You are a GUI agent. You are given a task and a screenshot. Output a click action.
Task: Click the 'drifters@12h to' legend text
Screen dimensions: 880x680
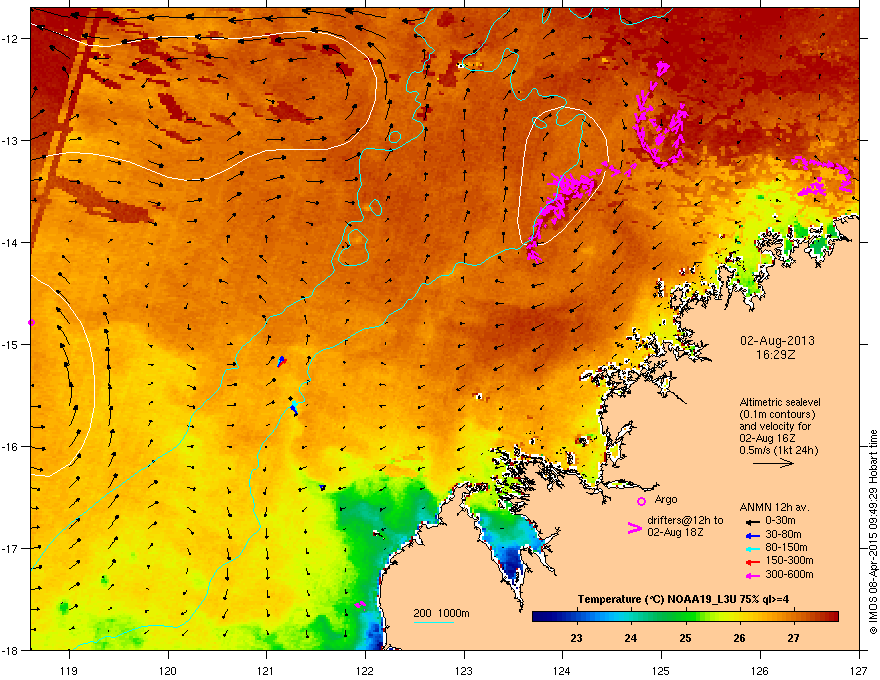pyautogui.click(x=685, y=521)
